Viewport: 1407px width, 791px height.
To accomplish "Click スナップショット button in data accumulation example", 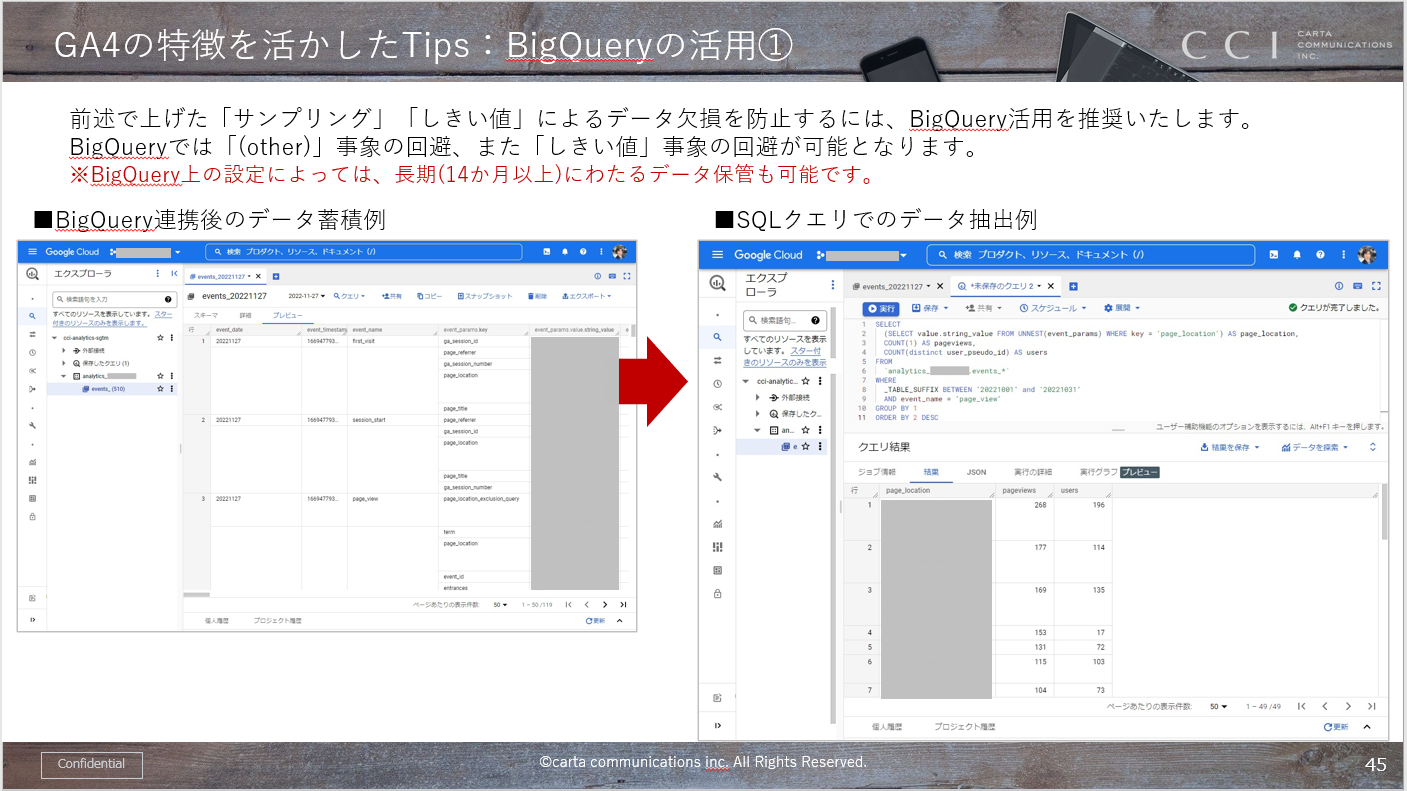I will 485,296.
